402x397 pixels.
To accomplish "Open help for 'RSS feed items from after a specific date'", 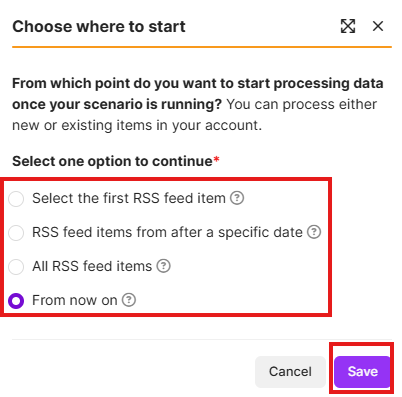I will pos(314,232).
